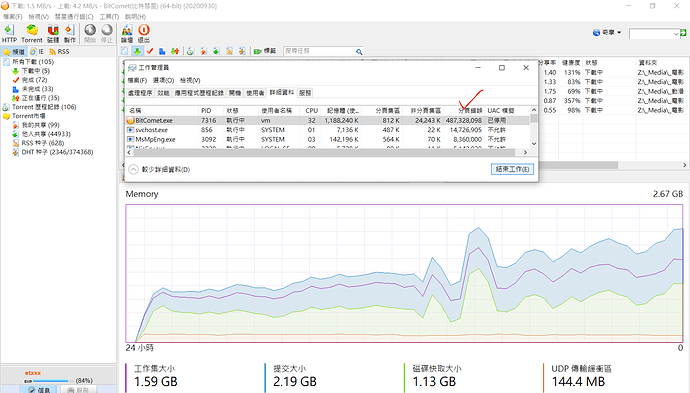Click the 搜尋任務 search input field
Screen dimensions: 690x393
pyautogui.click(x=319, y=51)
